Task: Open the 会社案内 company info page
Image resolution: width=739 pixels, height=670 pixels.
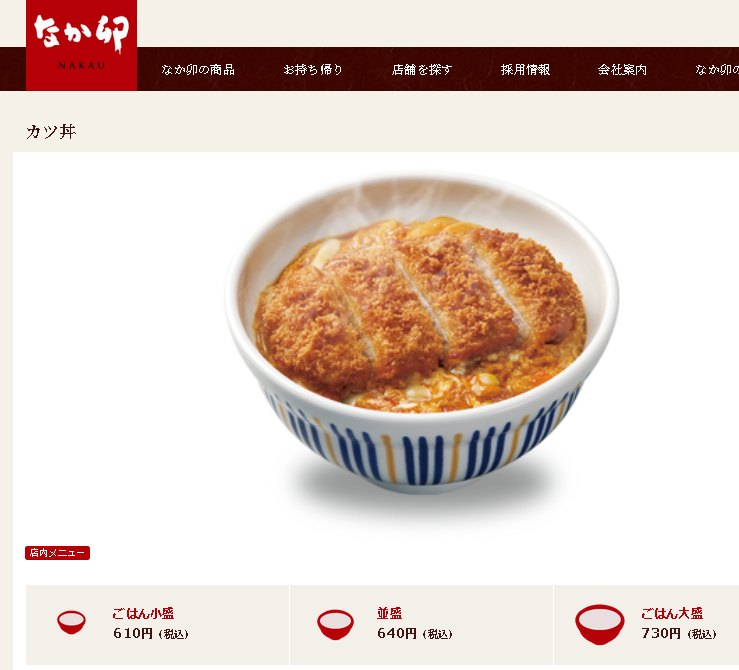Action: point(622,70)
